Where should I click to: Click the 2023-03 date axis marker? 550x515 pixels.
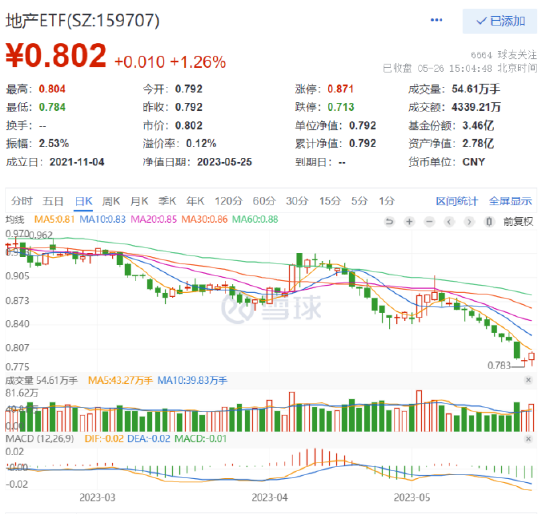[97, 497]
